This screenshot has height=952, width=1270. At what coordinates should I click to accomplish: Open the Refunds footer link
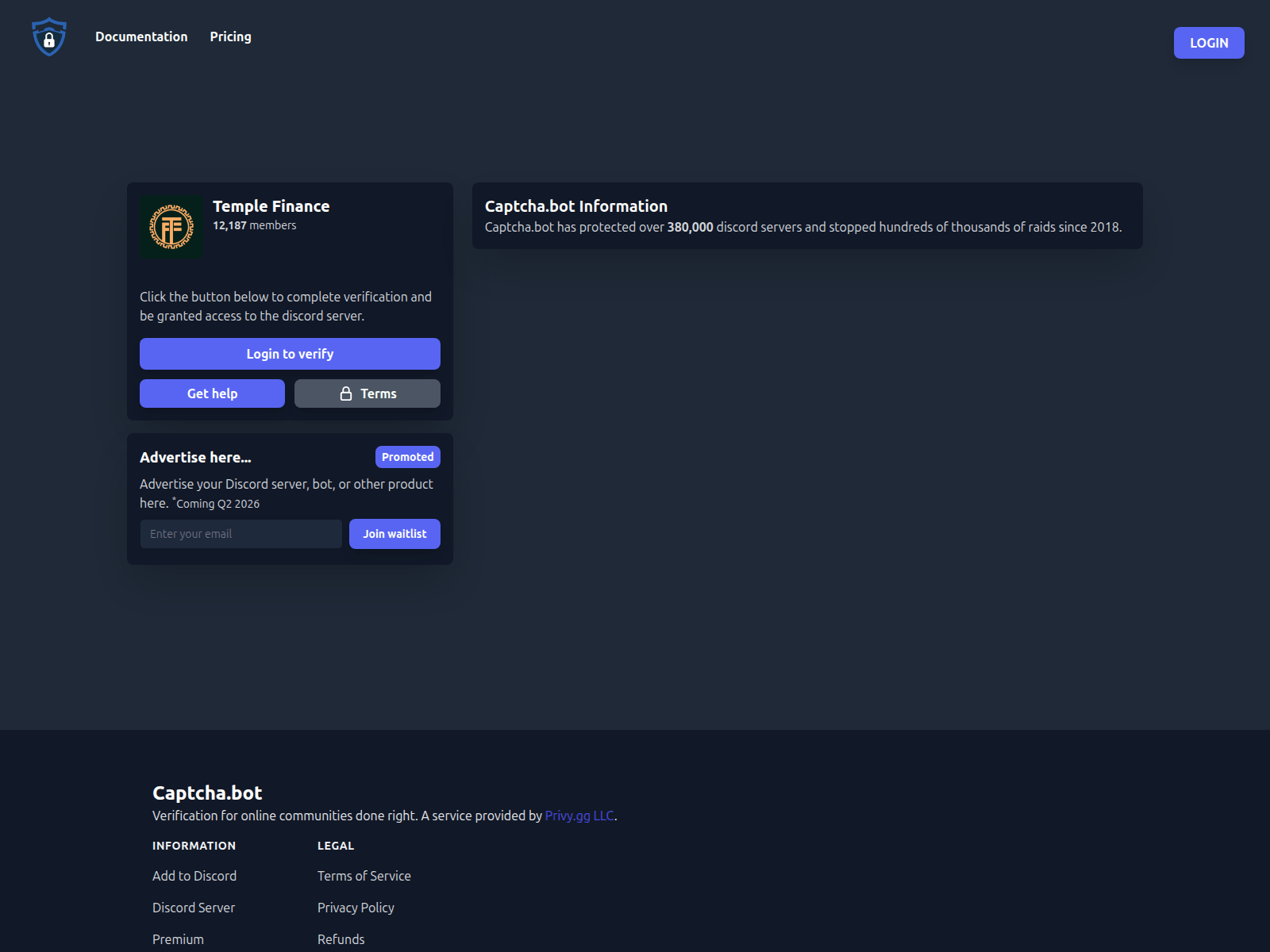click(341, 939)
